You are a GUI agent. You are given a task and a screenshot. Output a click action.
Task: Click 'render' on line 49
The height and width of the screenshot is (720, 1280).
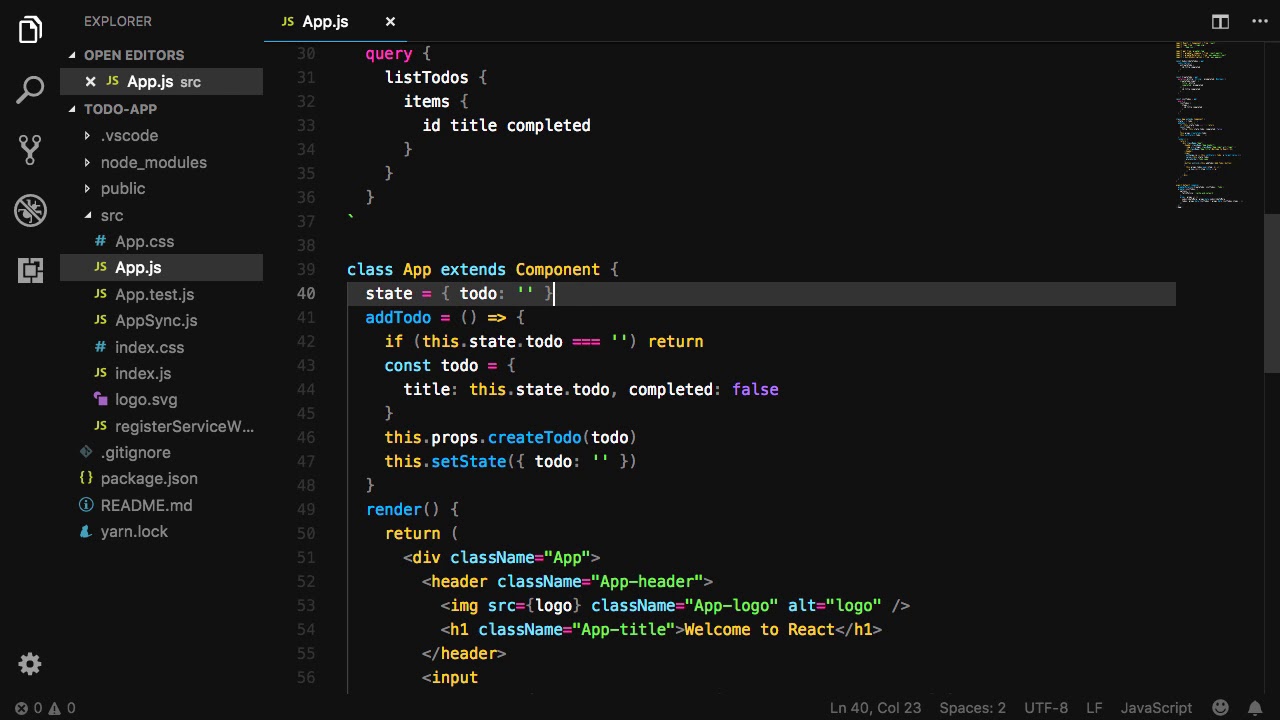[394, 509]
